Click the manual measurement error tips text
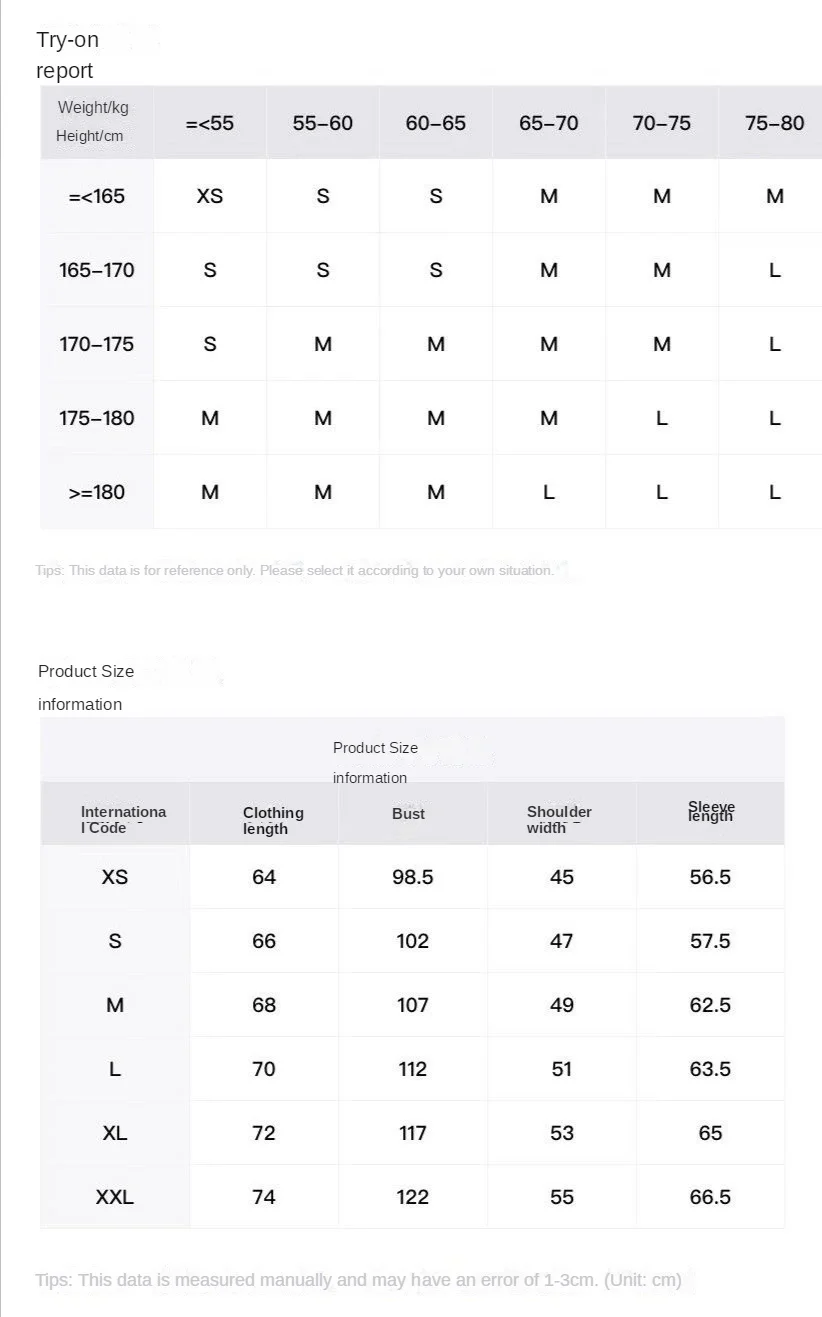This screenshot has width=822, height=1317. coord(358,1280)
